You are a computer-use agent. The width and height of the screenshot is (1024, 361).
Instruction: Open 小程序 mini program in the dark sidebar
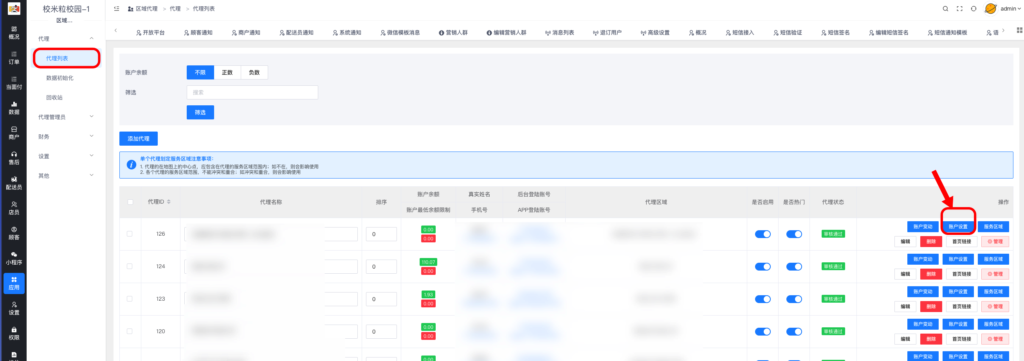14,258
